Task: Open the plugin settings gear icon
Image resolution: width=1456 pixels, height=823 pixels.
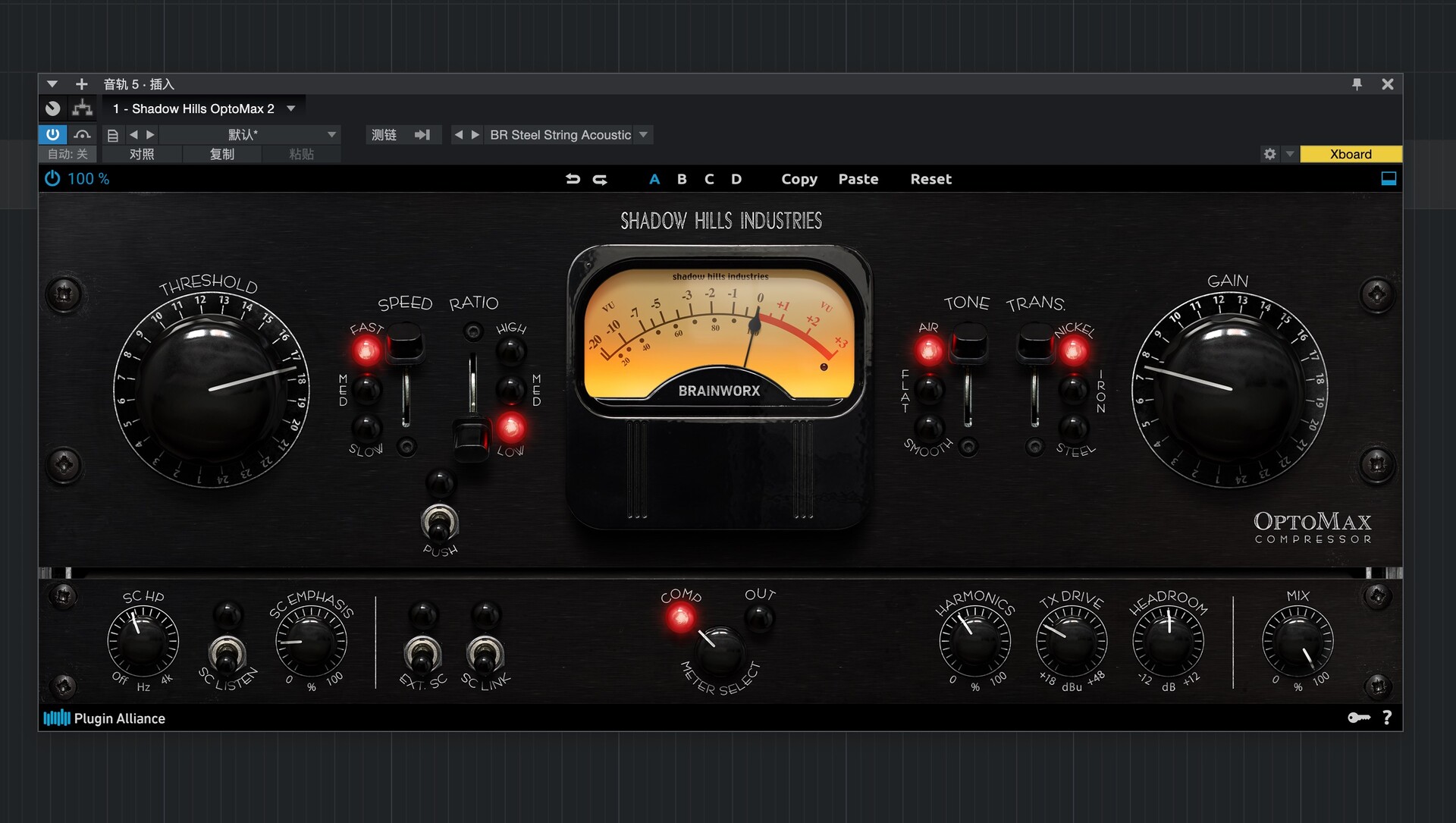Action: (x=1269, y=154)
